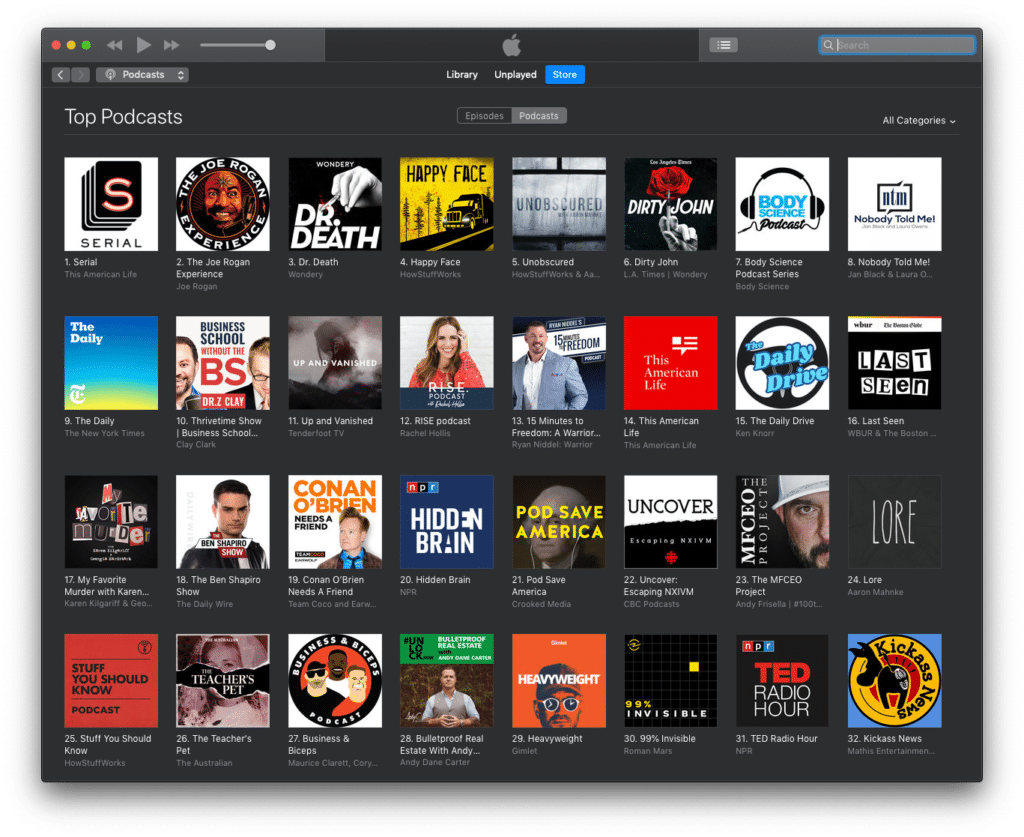This screenshot has height=837, width=1024.
Task: Open the Up Next list icon
Action: [724, 45]
